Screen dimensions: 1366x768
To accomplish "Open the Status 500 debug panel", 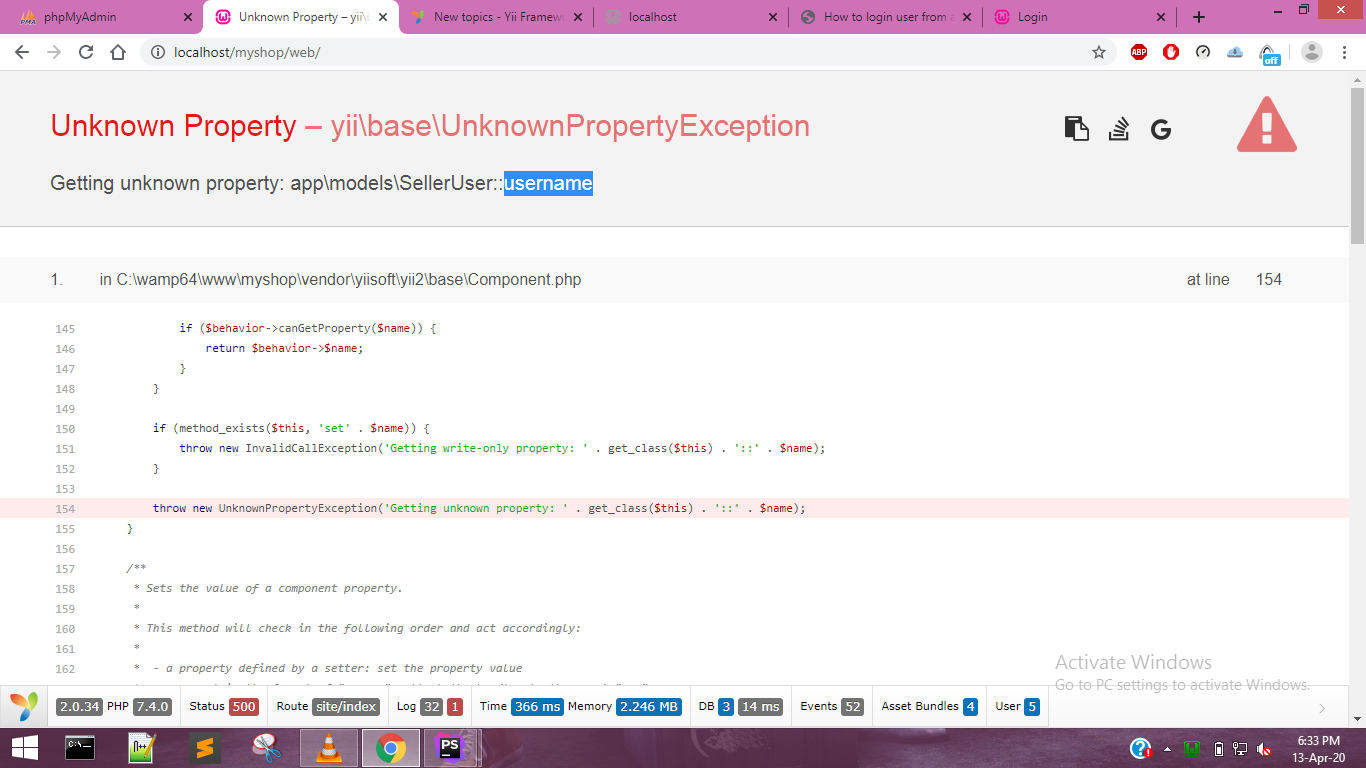I will click(223, 706).
